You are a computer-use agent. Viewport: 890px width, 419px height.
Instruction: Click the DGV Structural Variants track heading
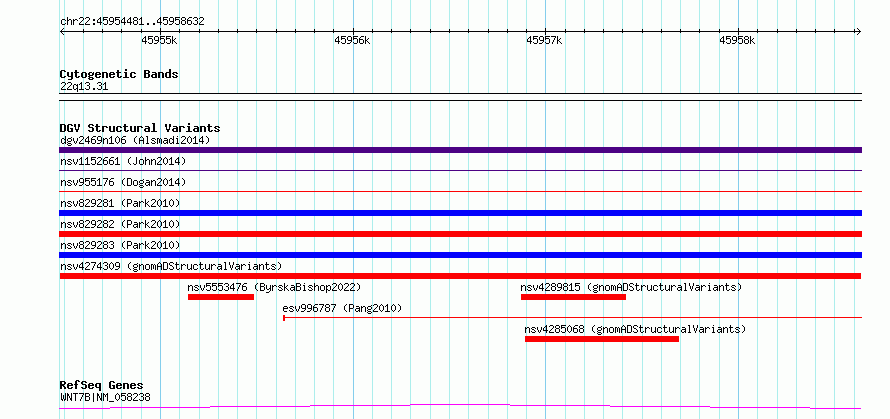click(140, 128)
